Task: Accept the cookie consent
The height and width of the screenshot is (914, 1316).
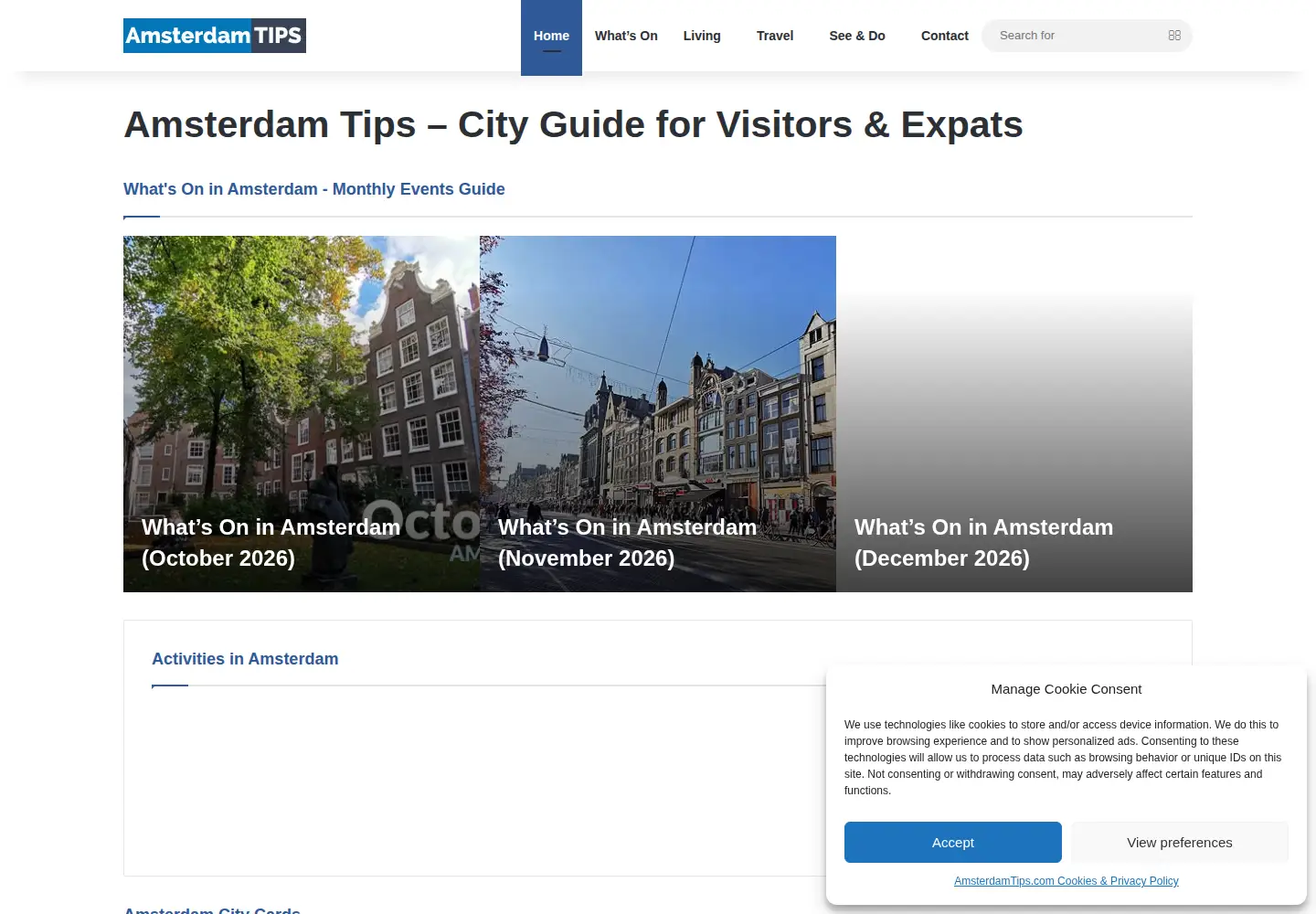Action: [953, 842]
